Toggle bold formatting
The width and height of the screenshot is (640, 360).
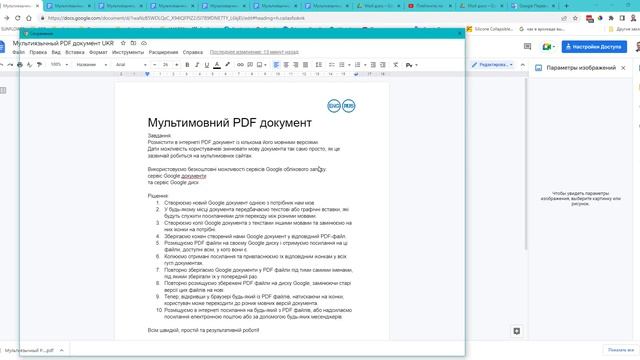187,64
